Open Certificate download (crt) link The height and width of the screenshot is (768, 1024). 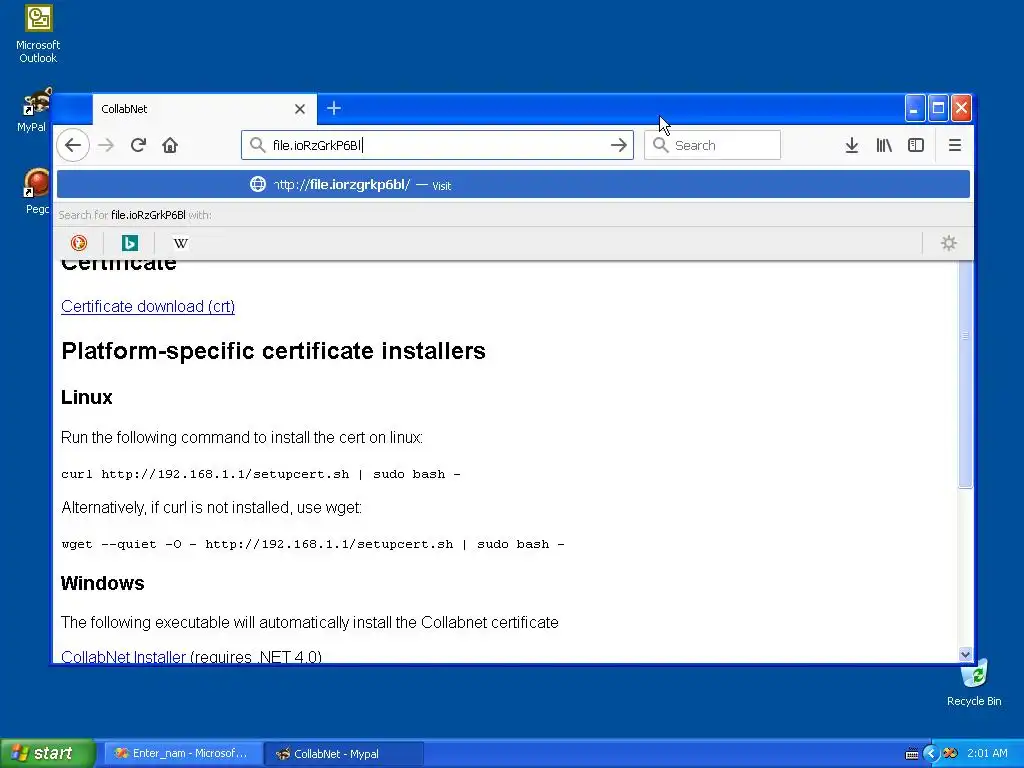148,306
